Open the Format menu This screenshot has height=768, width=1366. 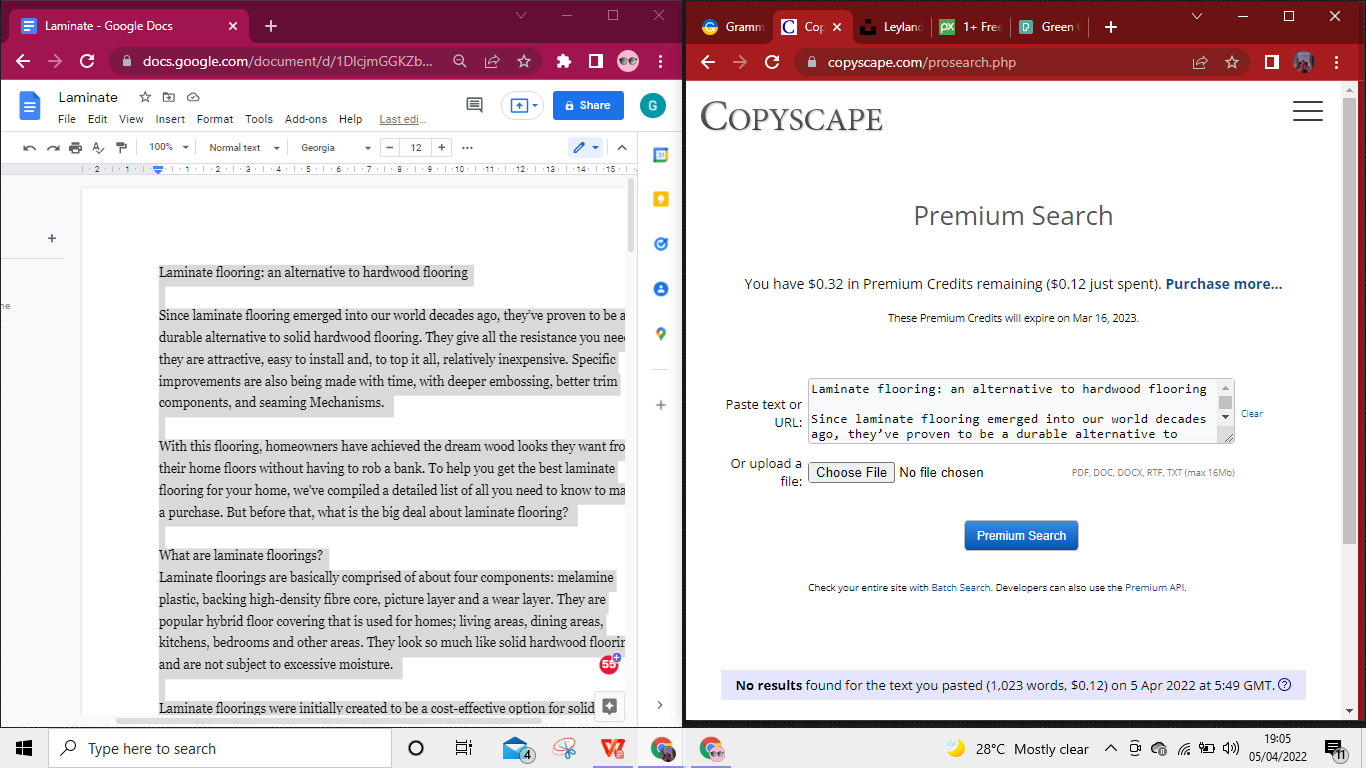215,119
